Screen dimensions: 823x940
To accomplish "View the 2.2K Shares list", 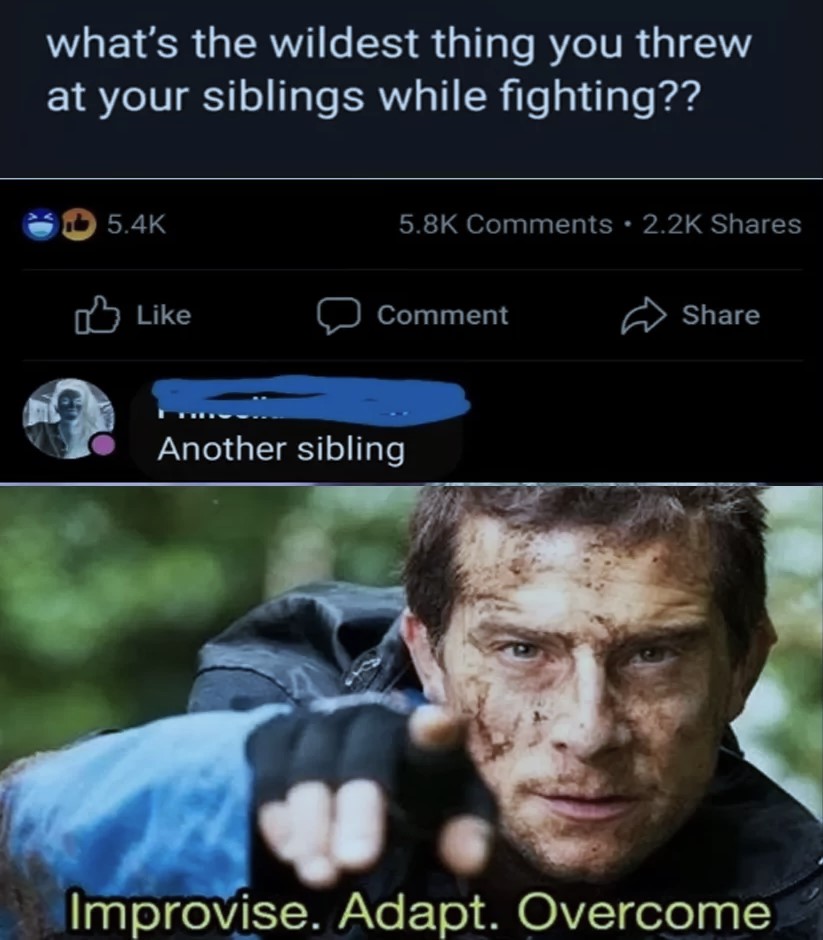I will click(722, 225).
